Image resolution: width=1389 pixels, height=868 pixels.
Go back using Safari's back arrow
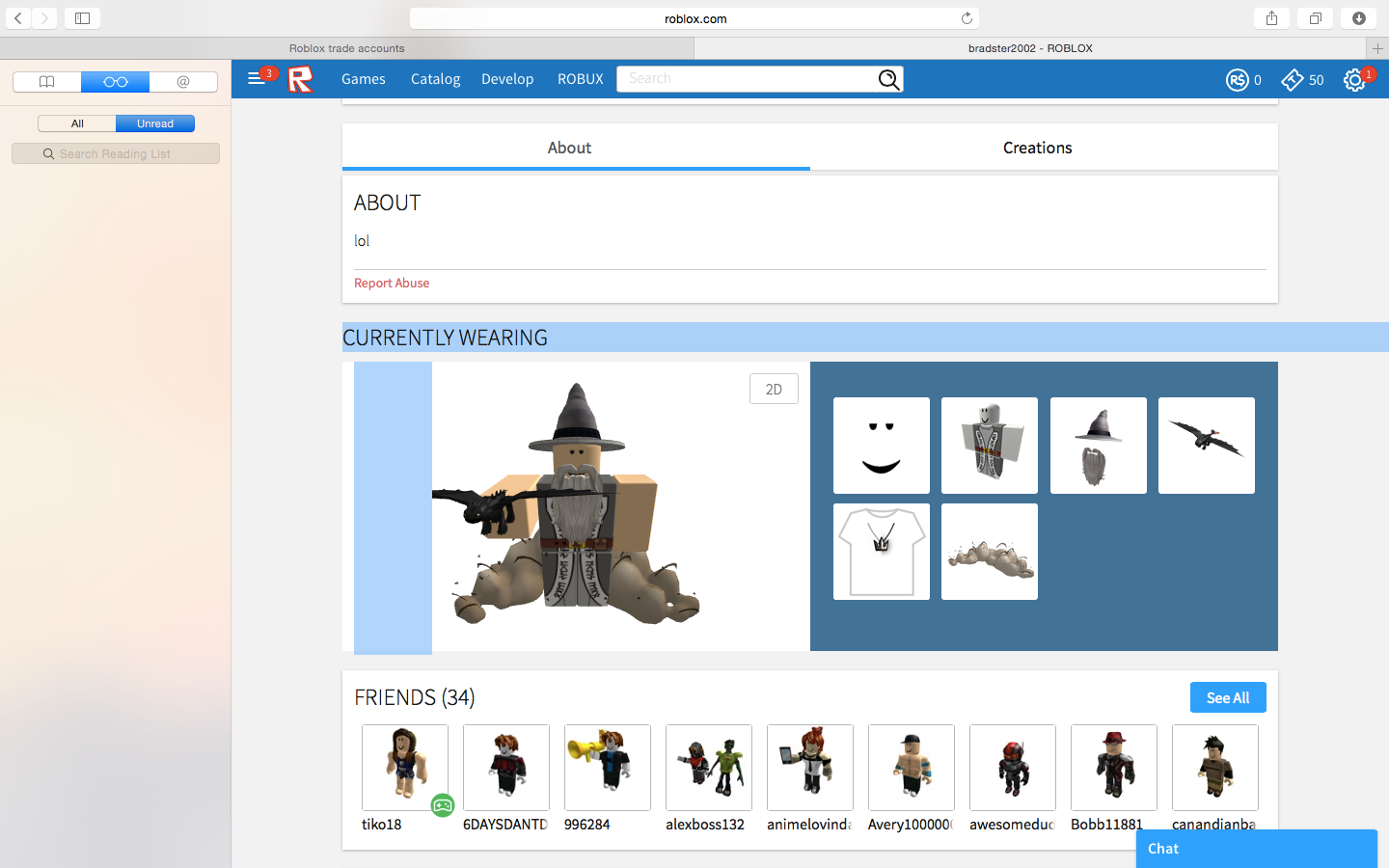[x=18, y=18]
